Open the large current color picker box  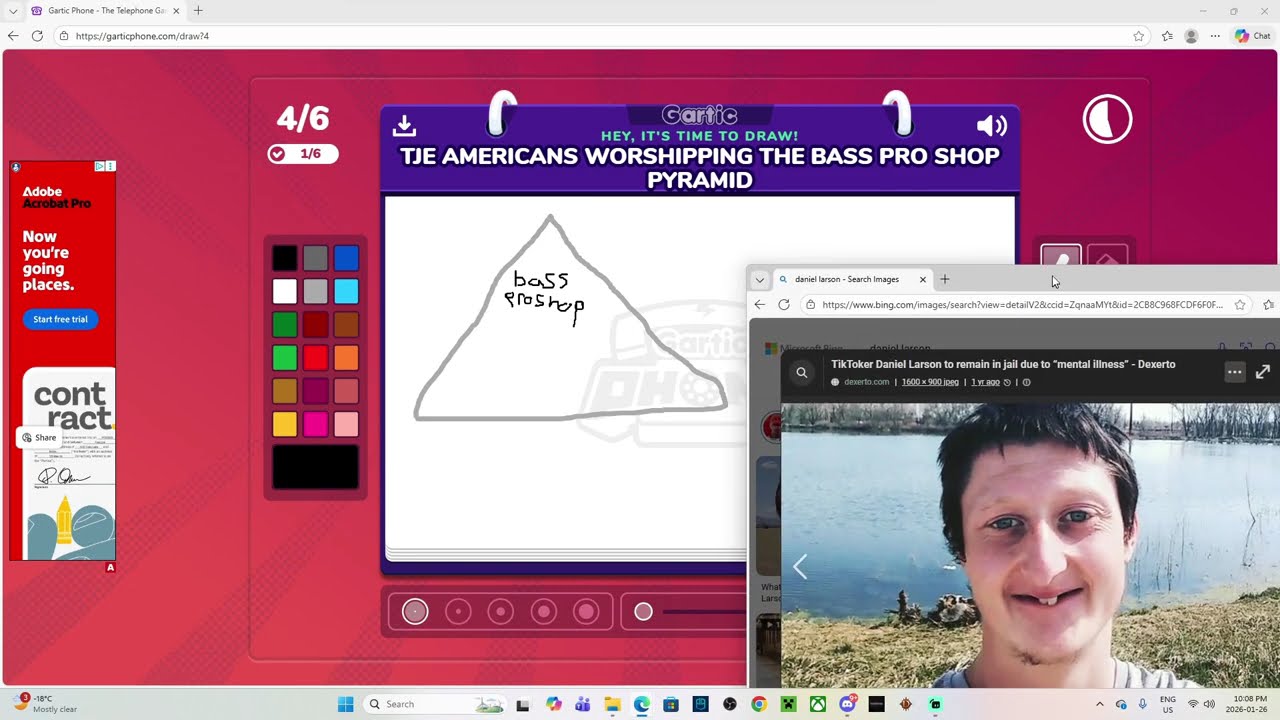315,467
